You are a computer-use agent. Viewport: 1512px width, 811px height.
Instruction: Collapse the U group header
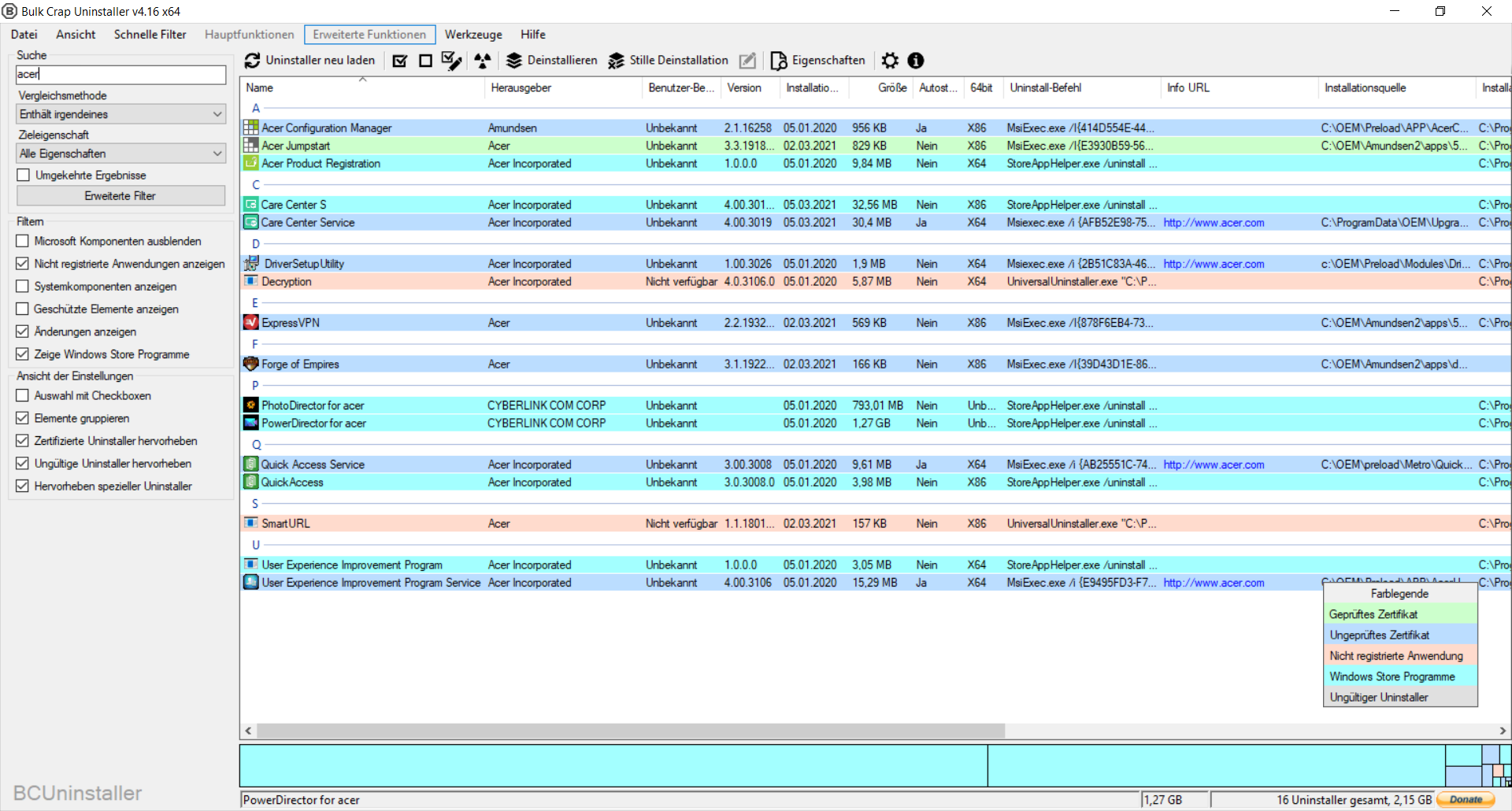click(256, 545)
